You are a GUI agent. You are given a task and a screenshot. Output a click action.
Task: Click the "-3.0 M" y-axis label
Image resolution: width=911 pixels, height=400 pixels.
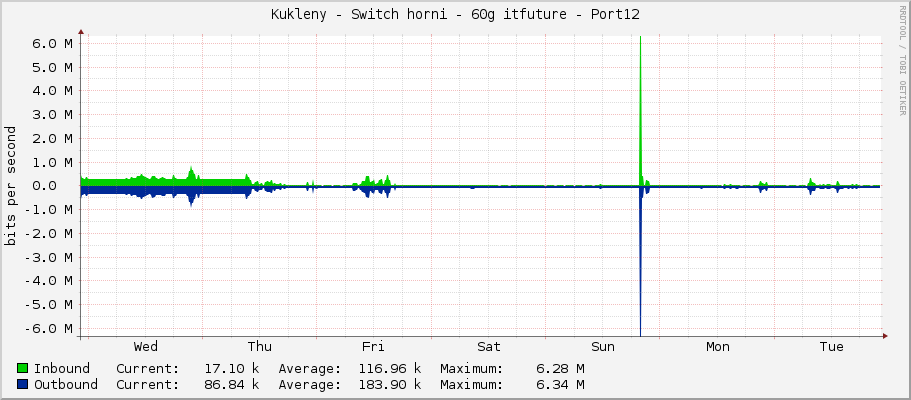(x=49, y=258)
